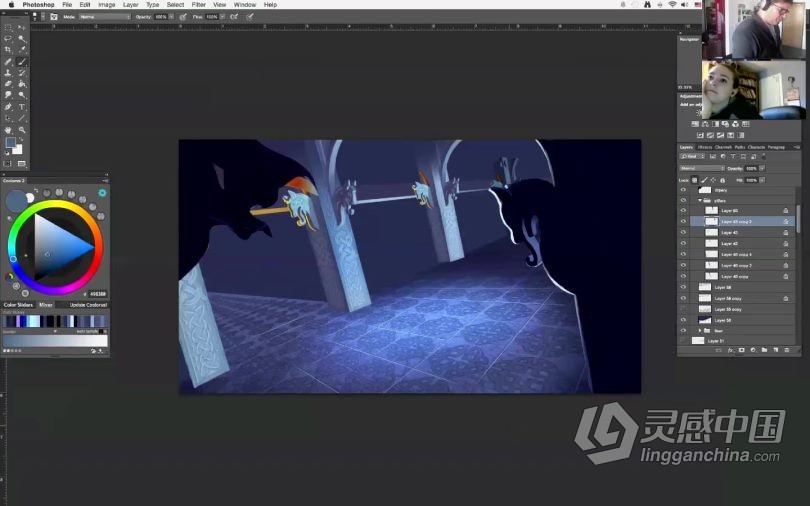Click Update Coolorus! button
810x506 pixels.
pos(88,305)
